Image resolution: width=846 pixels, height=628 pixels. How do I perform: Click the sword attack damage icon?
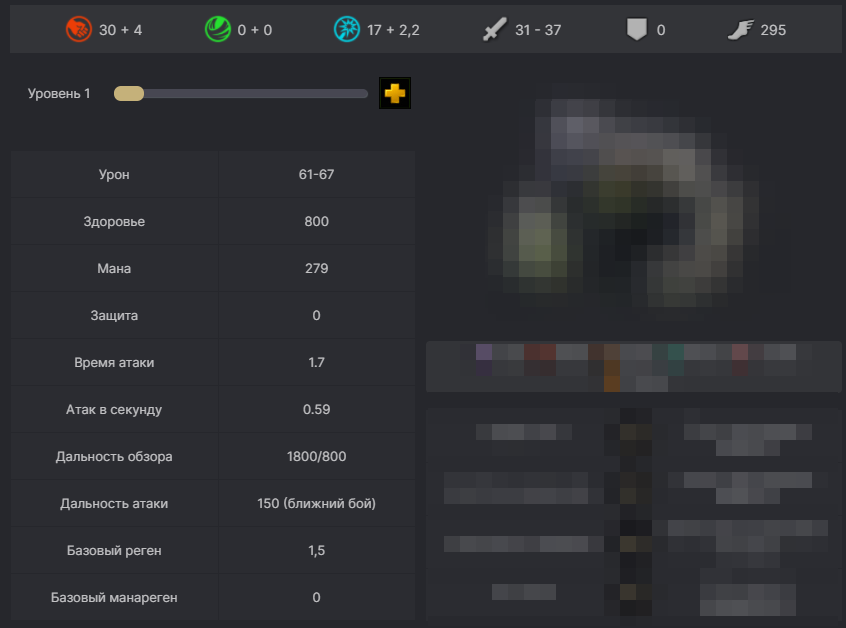coord(495,30)
